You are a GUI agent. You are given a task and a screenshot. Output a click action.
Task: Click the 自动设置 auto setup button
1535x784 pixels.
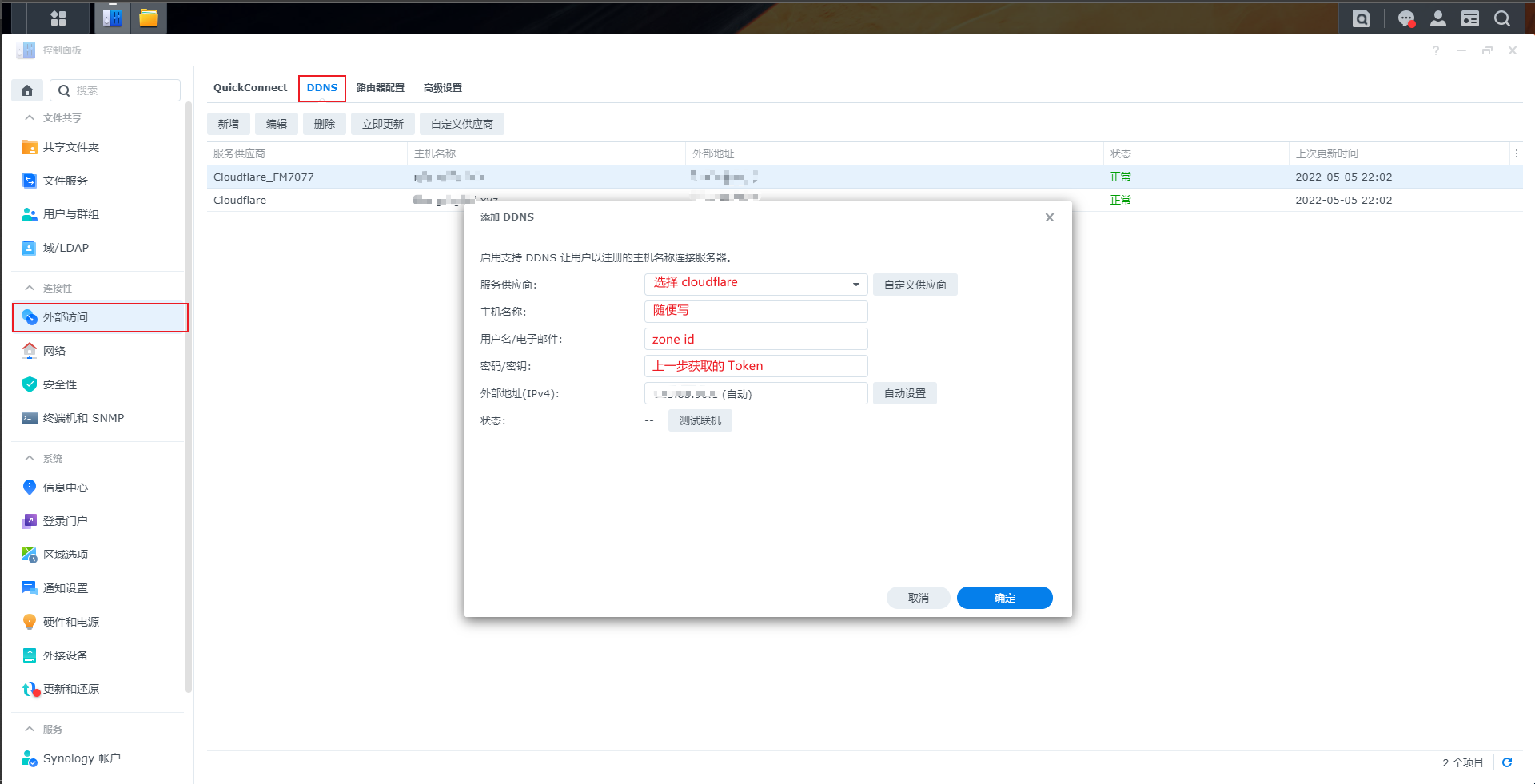pyautogui.click(x=904, y=393)
